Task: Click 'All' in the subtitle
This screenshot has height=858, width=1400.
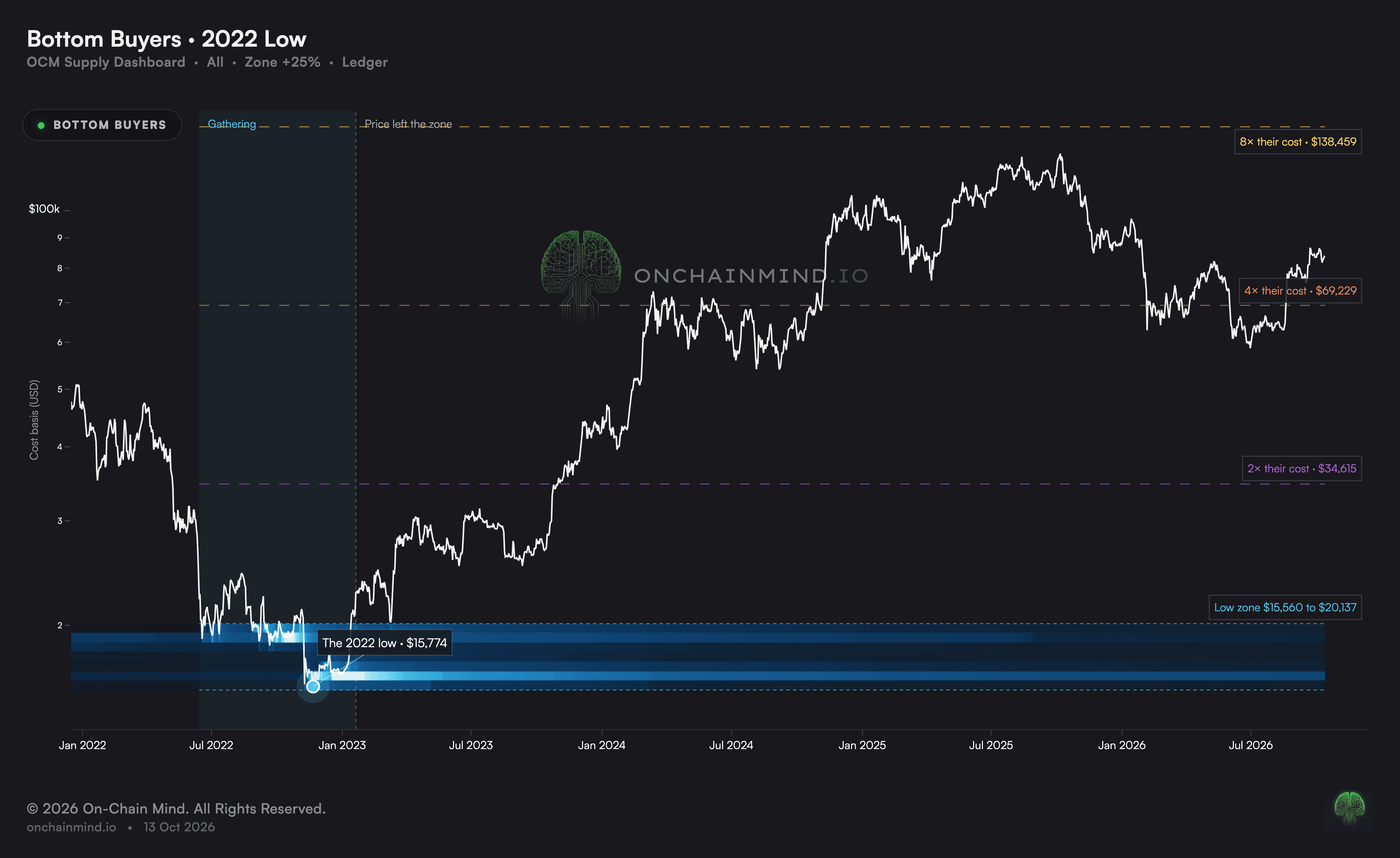Action: (215, 63)
